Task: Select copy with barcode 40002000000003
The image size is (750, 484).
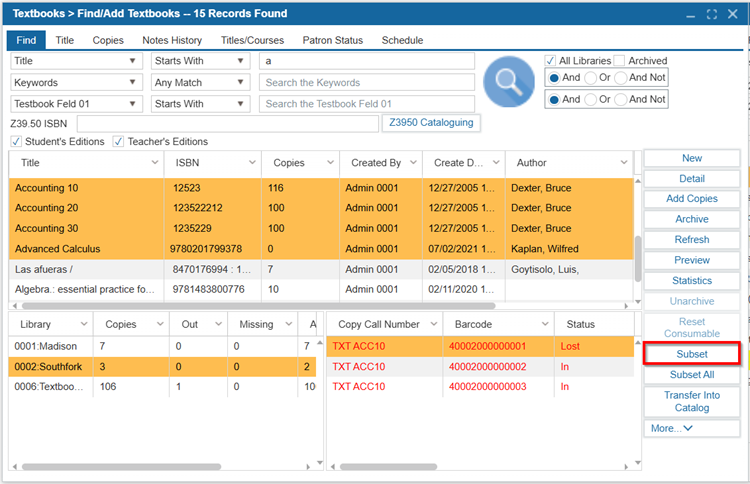Action: (480, 387)
